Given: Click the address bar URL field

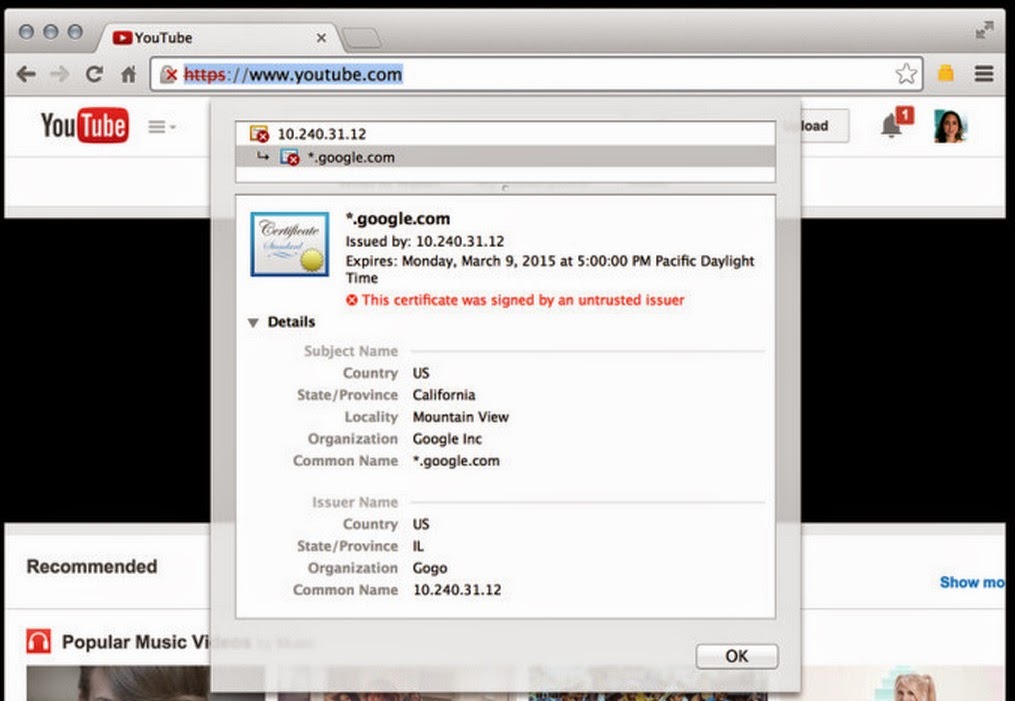Looking at the screenshot, I should pyautogui.click(x=537, y=74).
